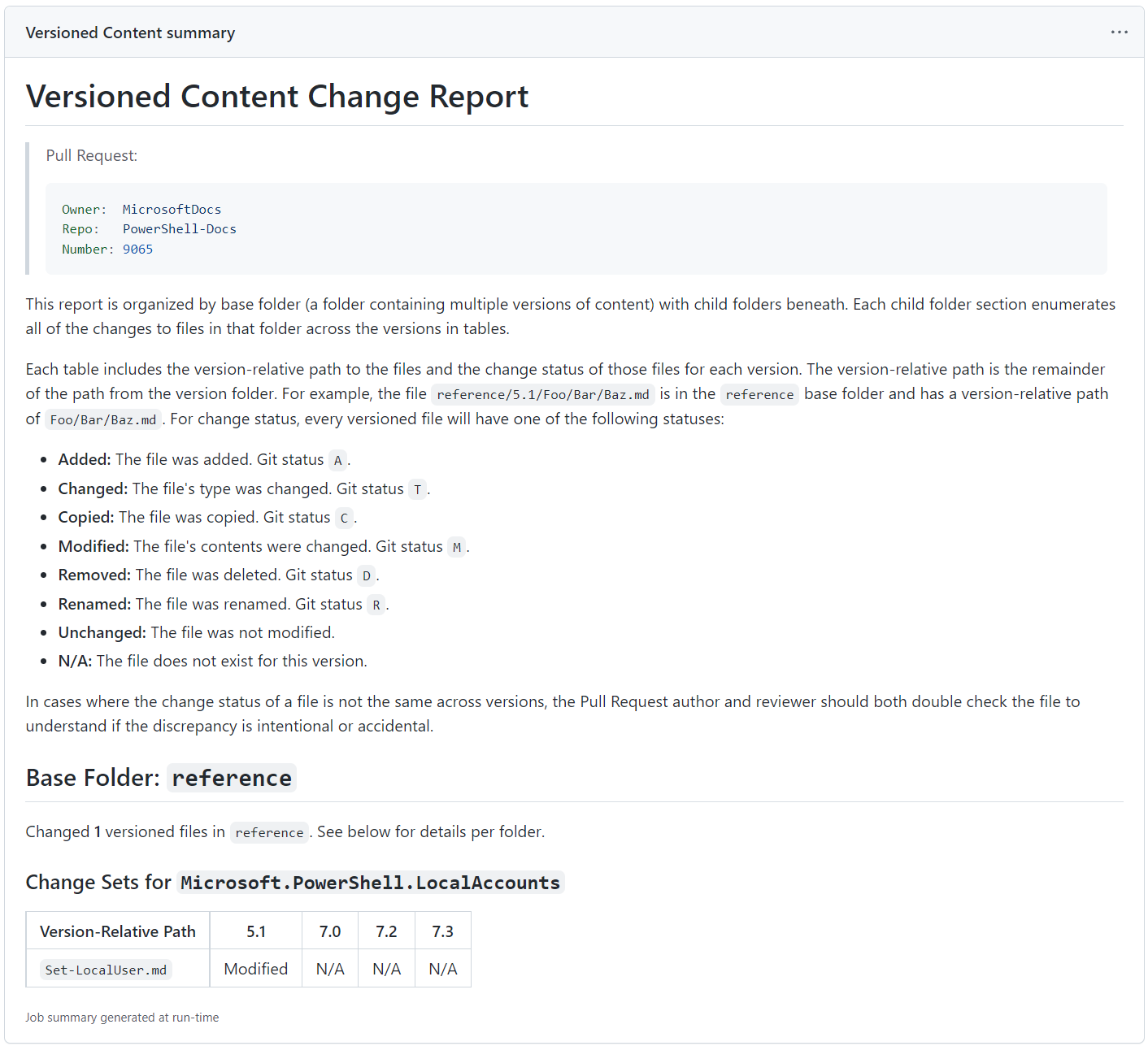This screenshot has height=1046, width=1148.
Task: Click the PowerShell-Docs repo name
Action: [179, 228]
